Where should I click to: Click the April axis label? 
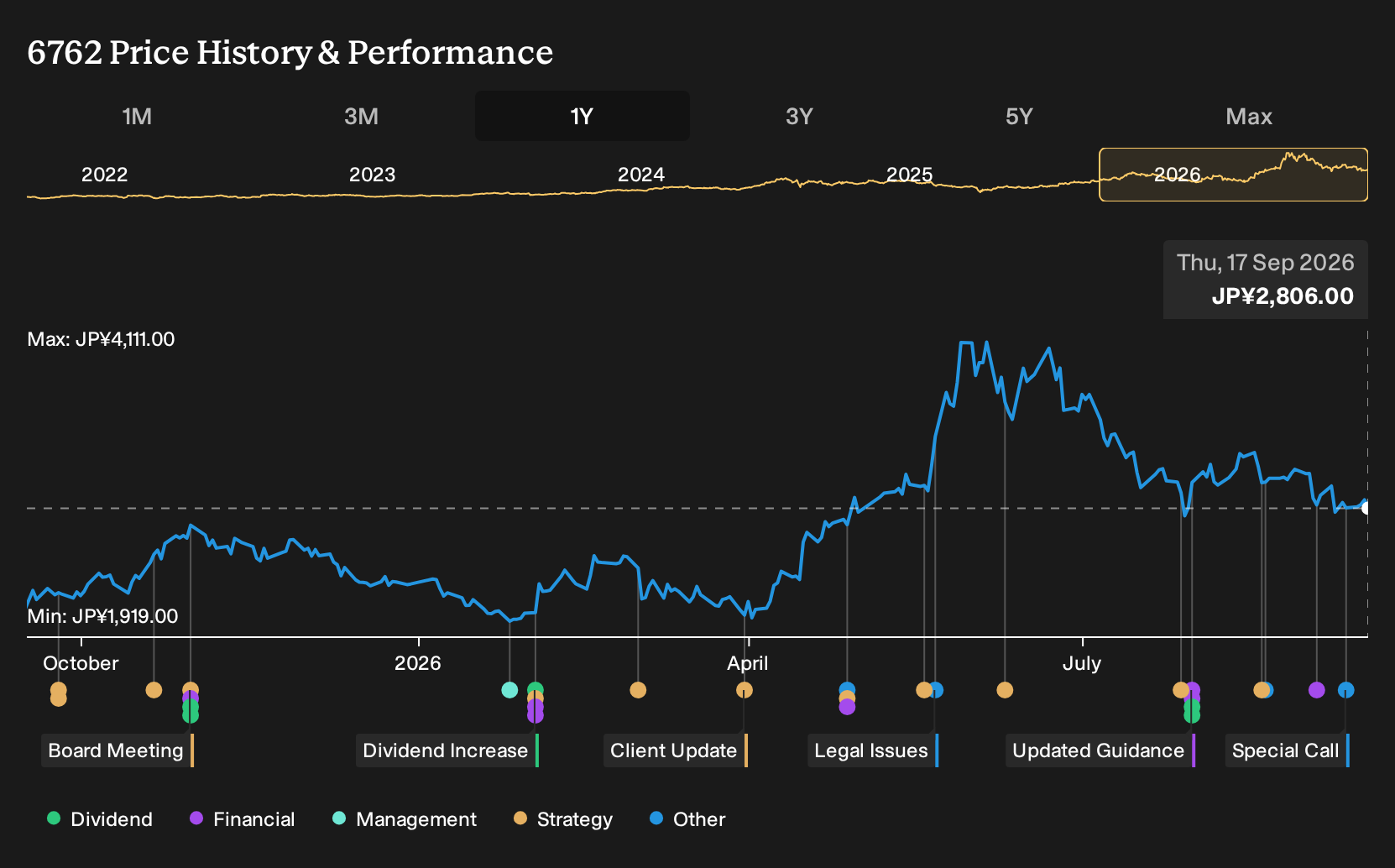(748, 663)
